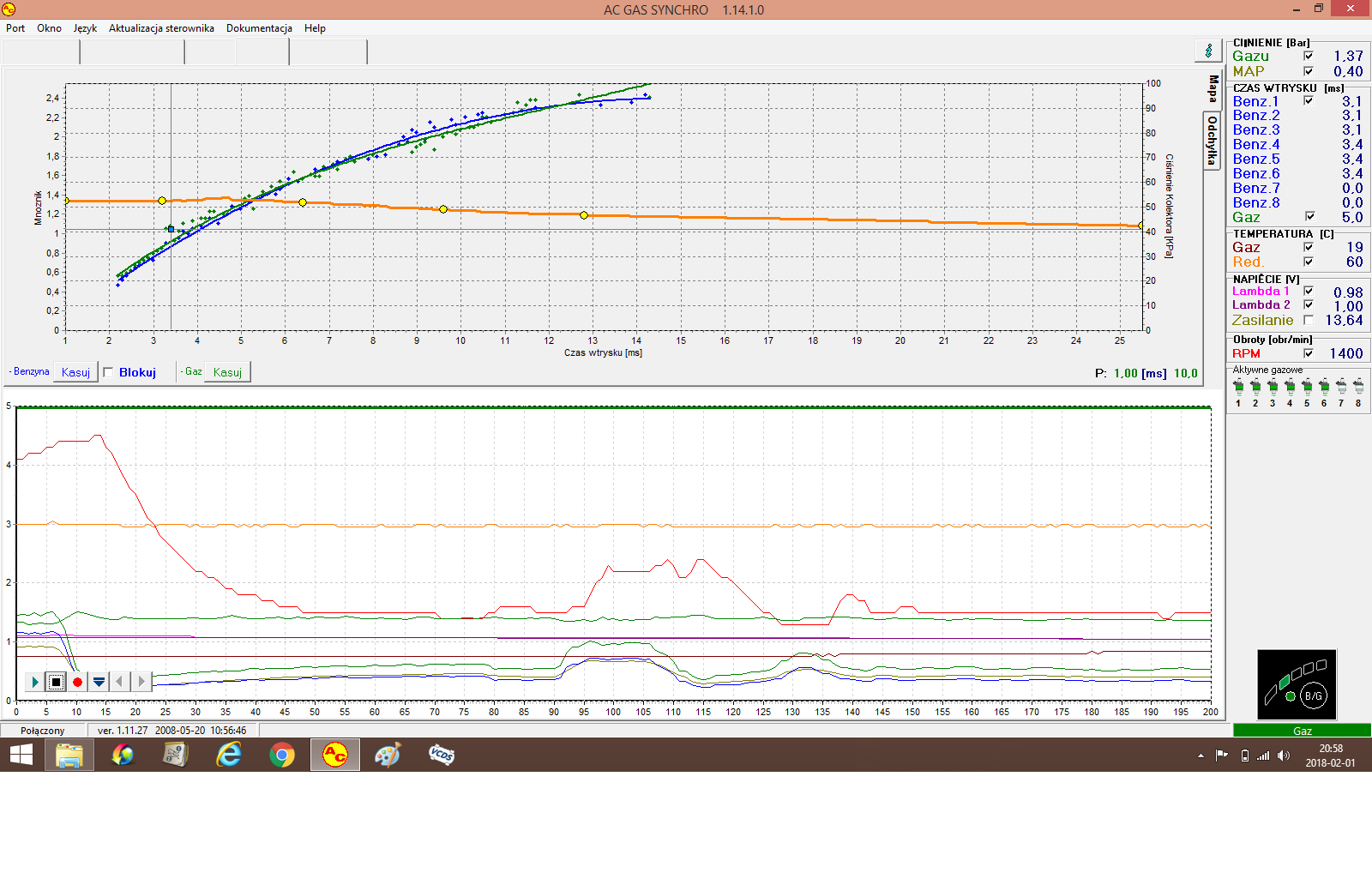Open the Aktualizacja sterownika menu
Image resolution: width=1372 pixels, height=885 pixels.
161,28
